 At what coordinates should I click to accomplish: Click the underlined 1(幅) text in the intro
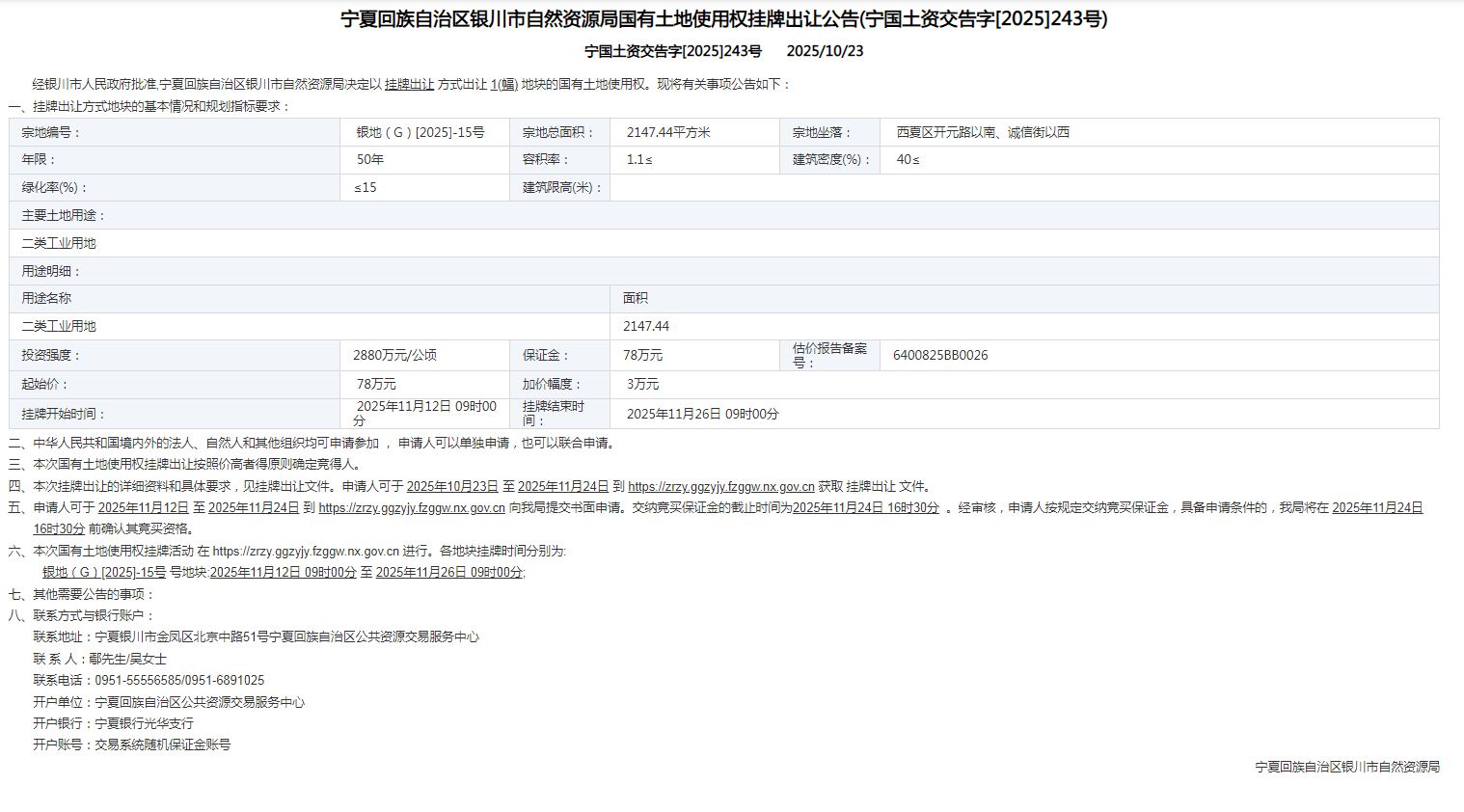coord(503,85)
